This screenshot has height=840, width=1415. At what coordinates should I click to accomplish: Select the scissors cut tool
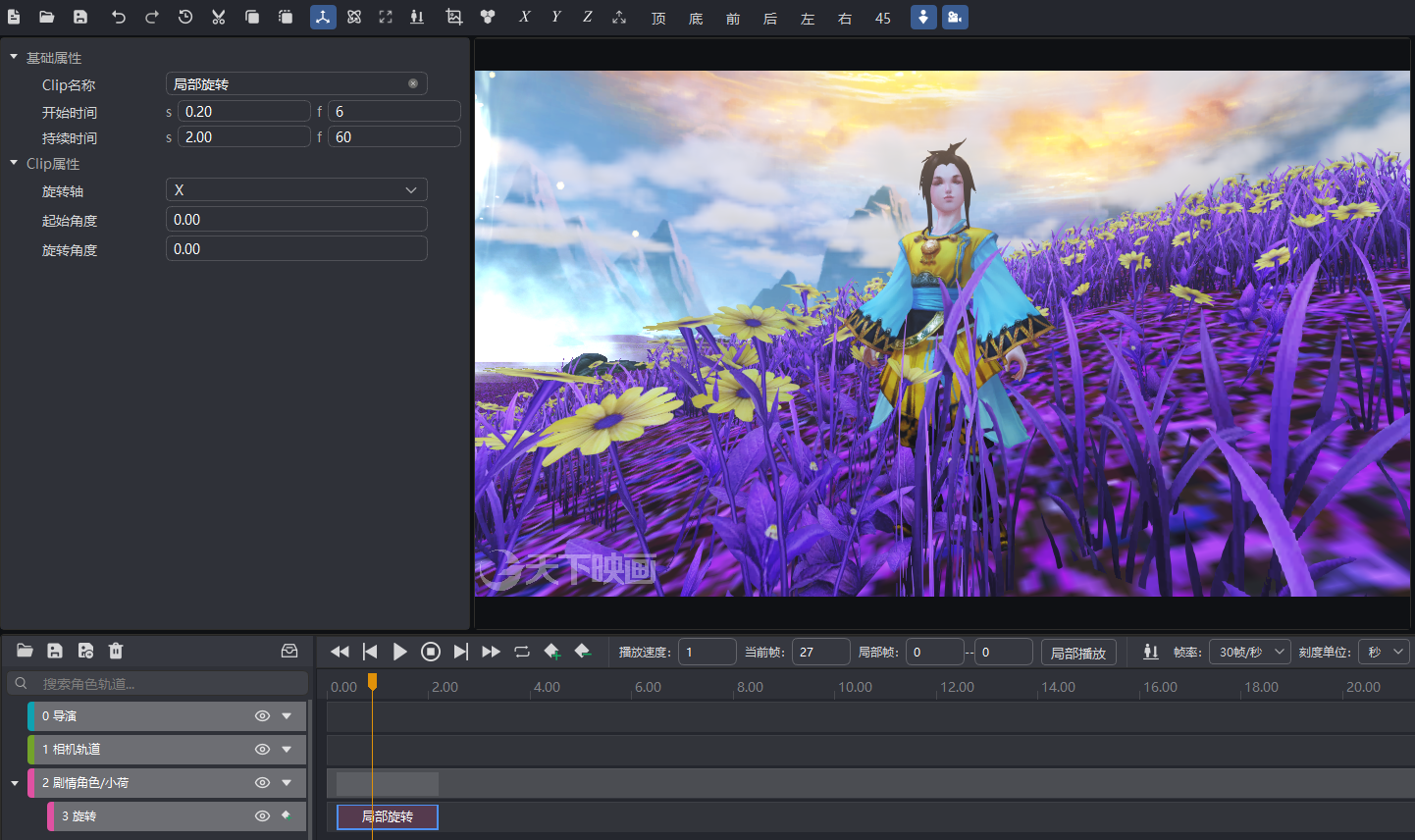click(x=219, y=17)
